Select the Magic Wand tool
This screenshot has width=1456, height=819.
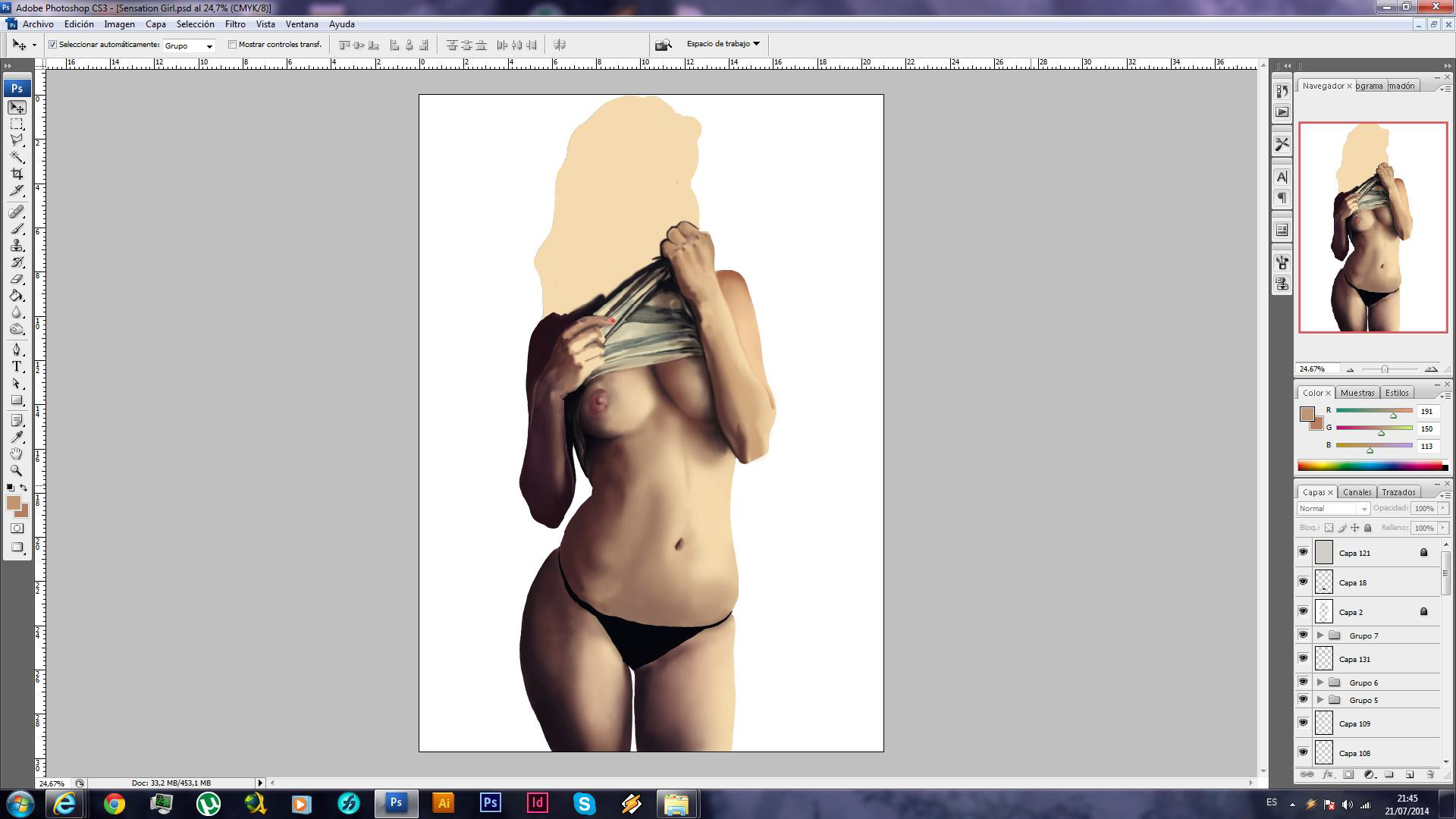point(17,157)
